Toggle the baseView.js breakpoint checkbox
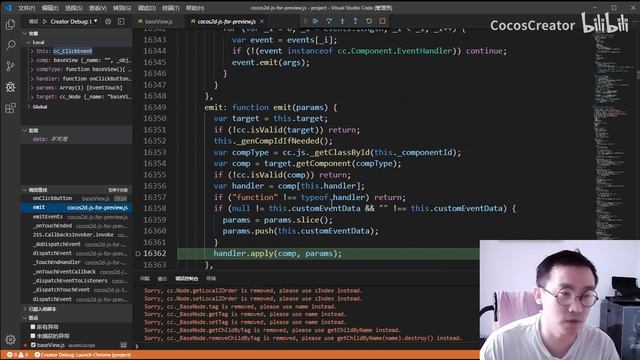 [33, 345]
